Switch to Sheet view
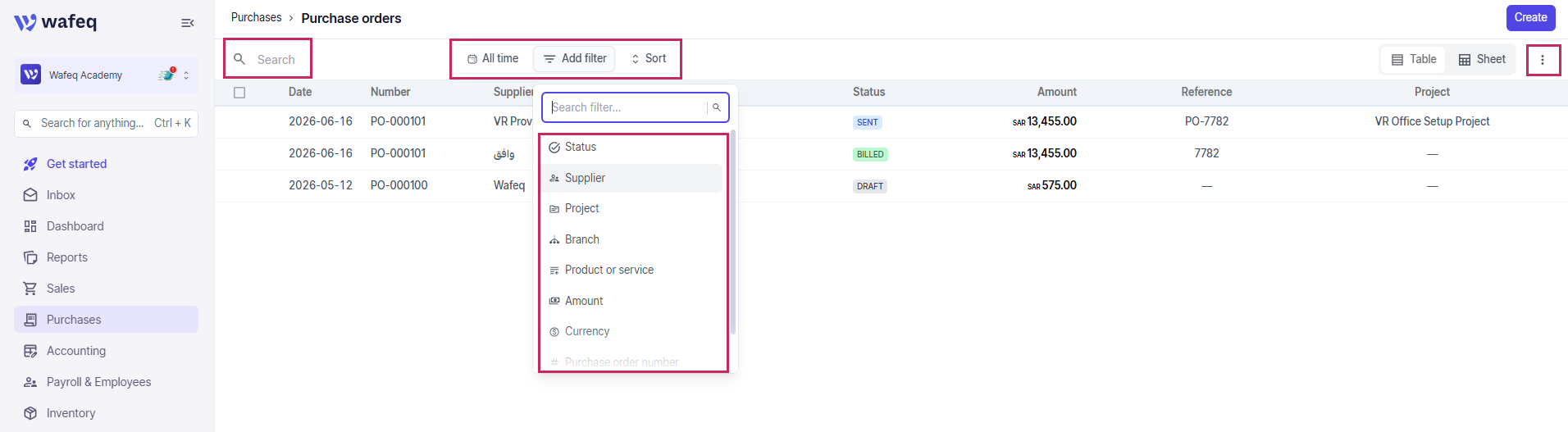This screenshot has width=1568, height=432. click(1482, 59)
